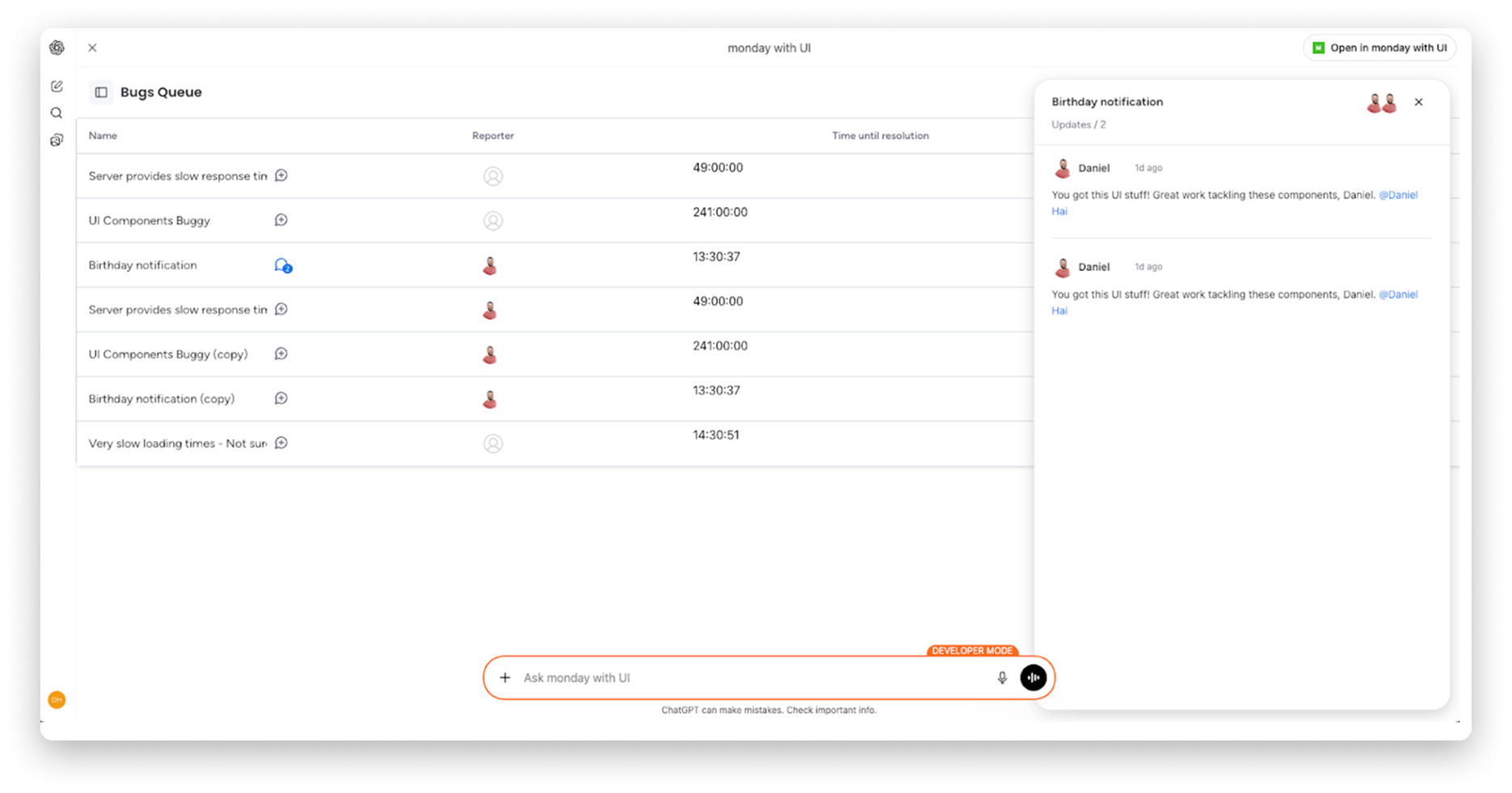
Task: Click the microphone dictation icon
Action: pos(1002,677)
